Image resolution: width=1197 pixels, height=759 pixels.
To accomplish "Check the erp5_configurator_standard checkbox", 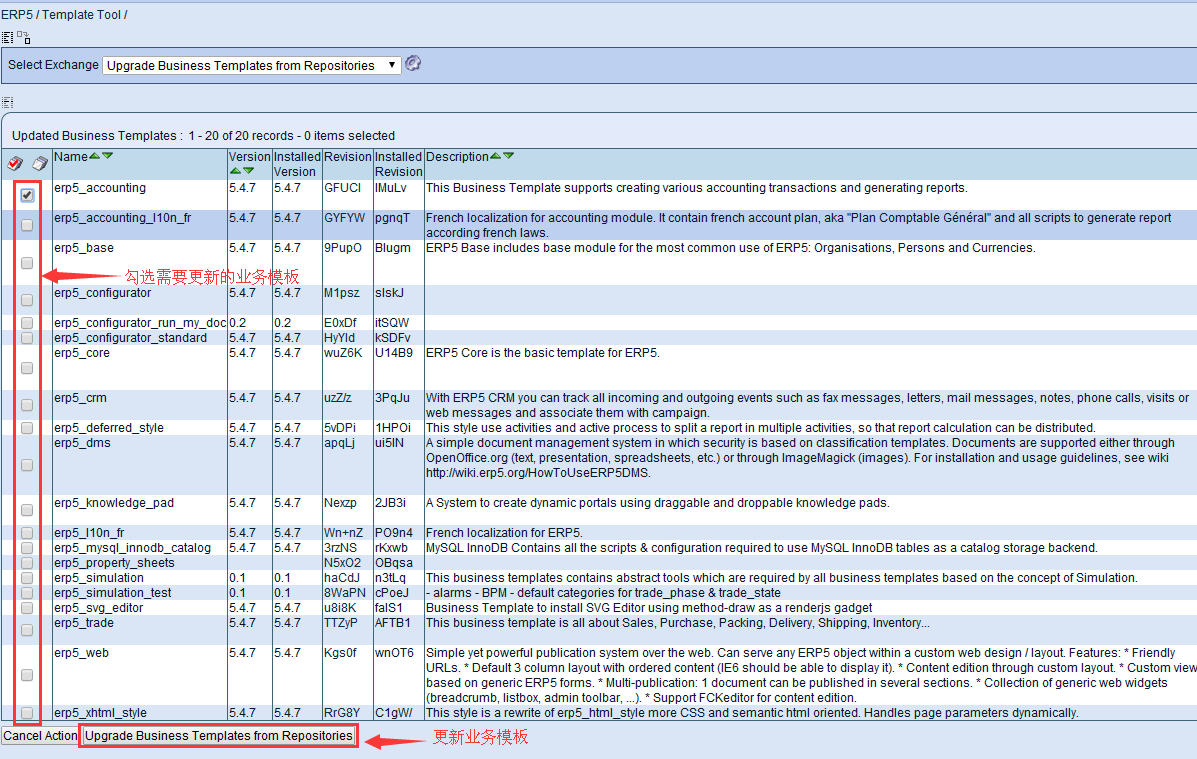I will pyautogui.click(x=27, y=338).
